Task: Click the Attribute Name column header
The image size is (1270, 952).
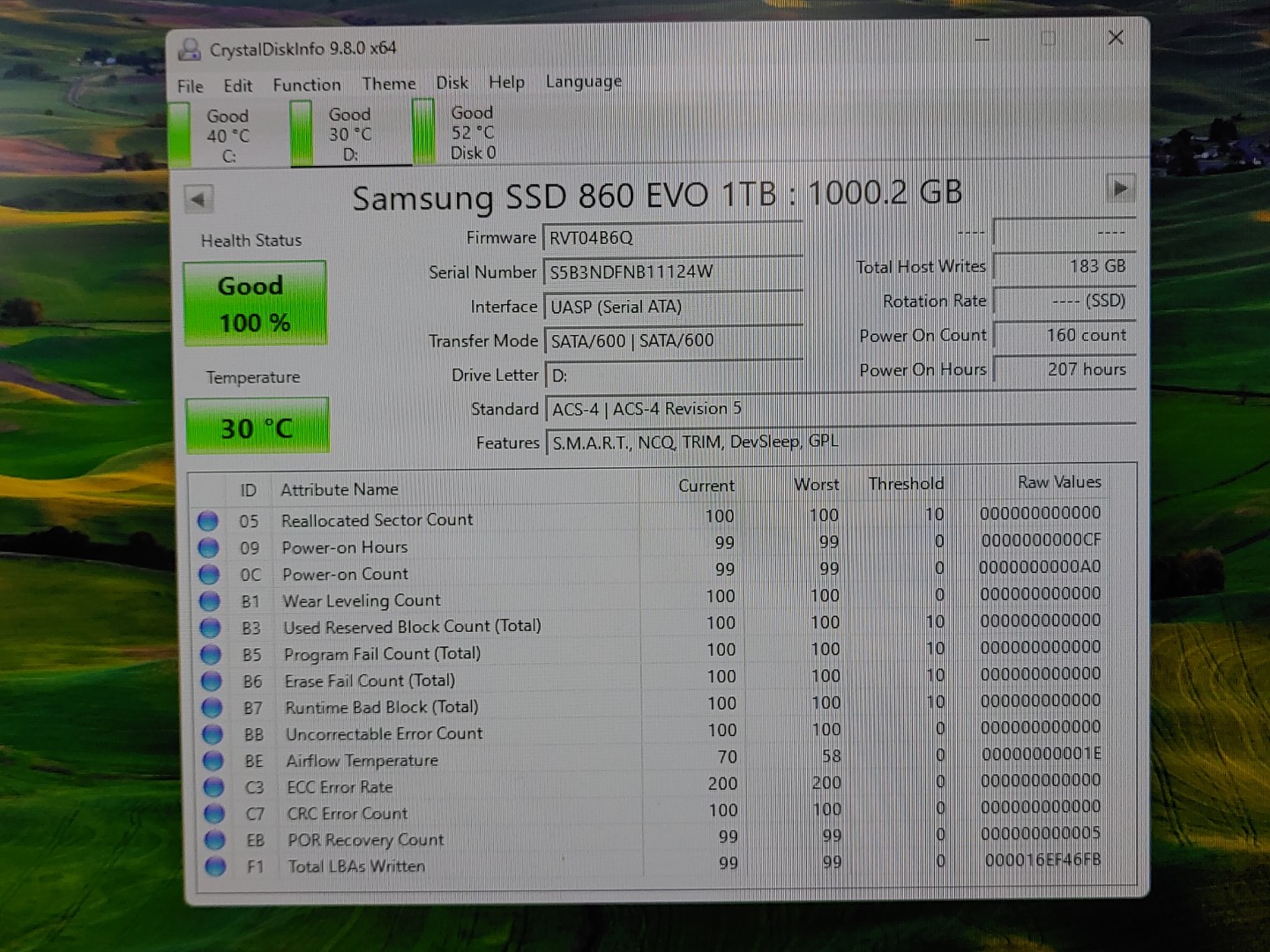Action: point(340,489)
